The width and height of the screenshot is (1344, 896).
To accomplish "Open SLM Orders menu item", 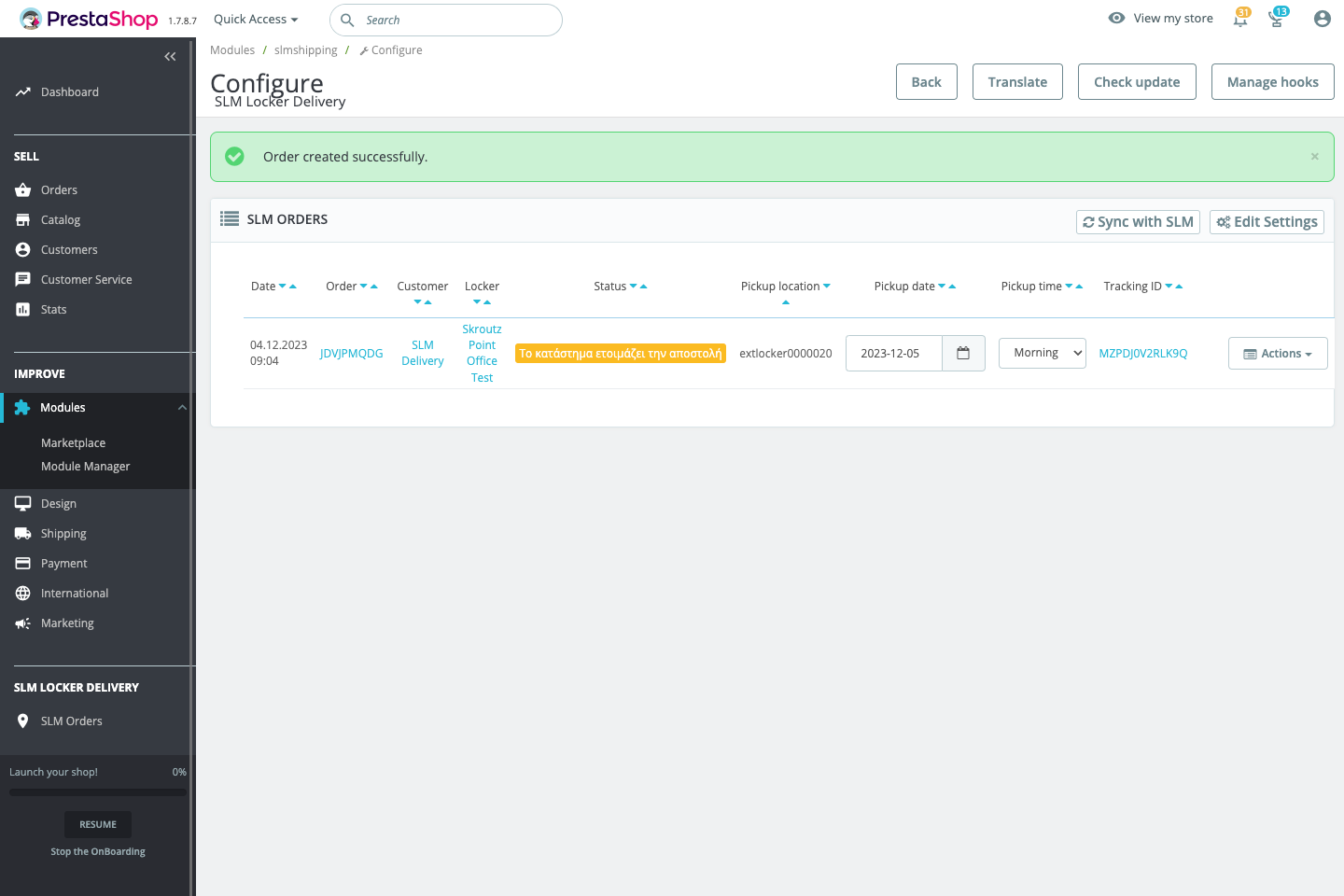I will click(x=71, y=721).
